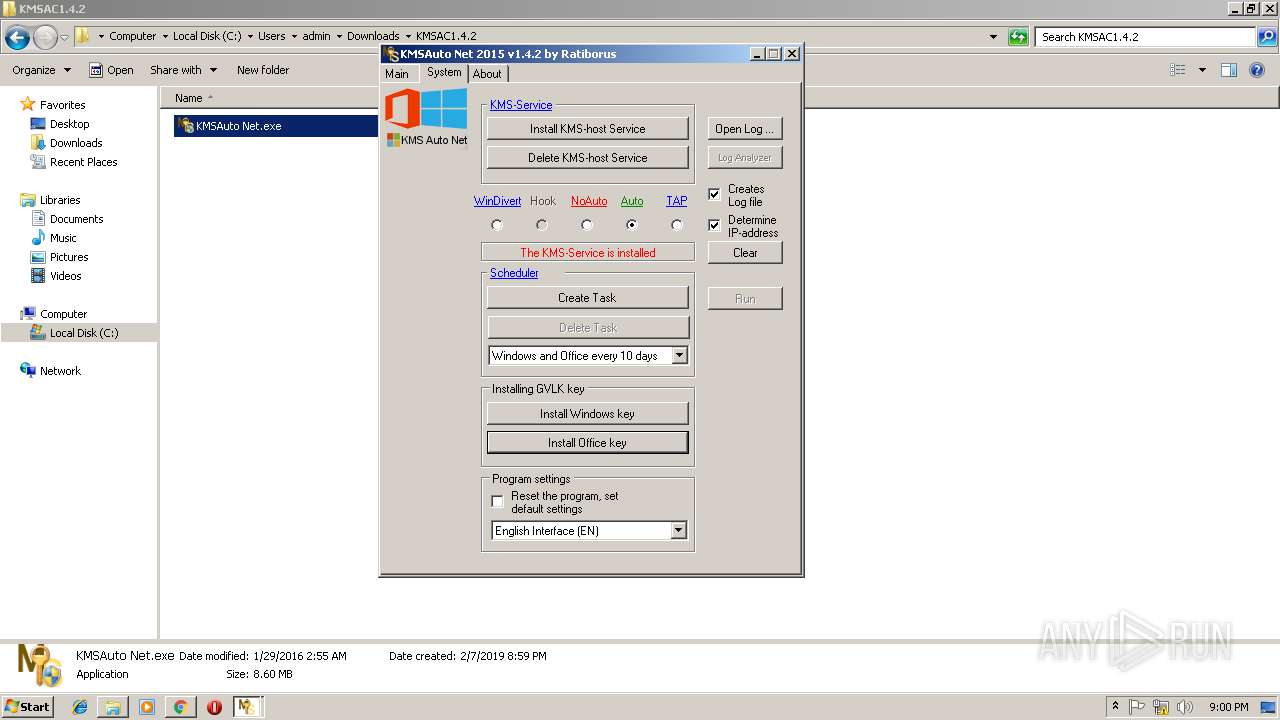Viewport: 1280px width, 720px height.
Task: Select KMSAuto Net.exe file icon in Explorer
Action: coord(185,126)
